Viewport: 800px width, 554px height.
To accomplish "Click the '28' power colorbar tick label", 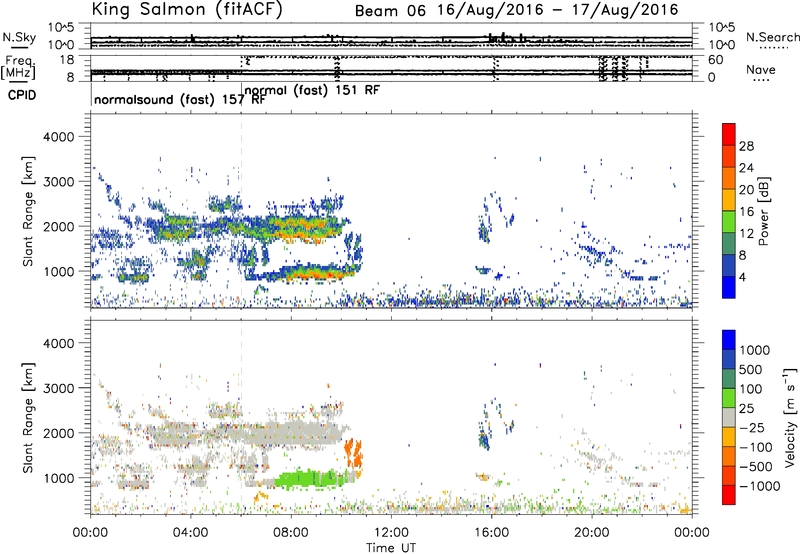I will [x=746, y=146].
